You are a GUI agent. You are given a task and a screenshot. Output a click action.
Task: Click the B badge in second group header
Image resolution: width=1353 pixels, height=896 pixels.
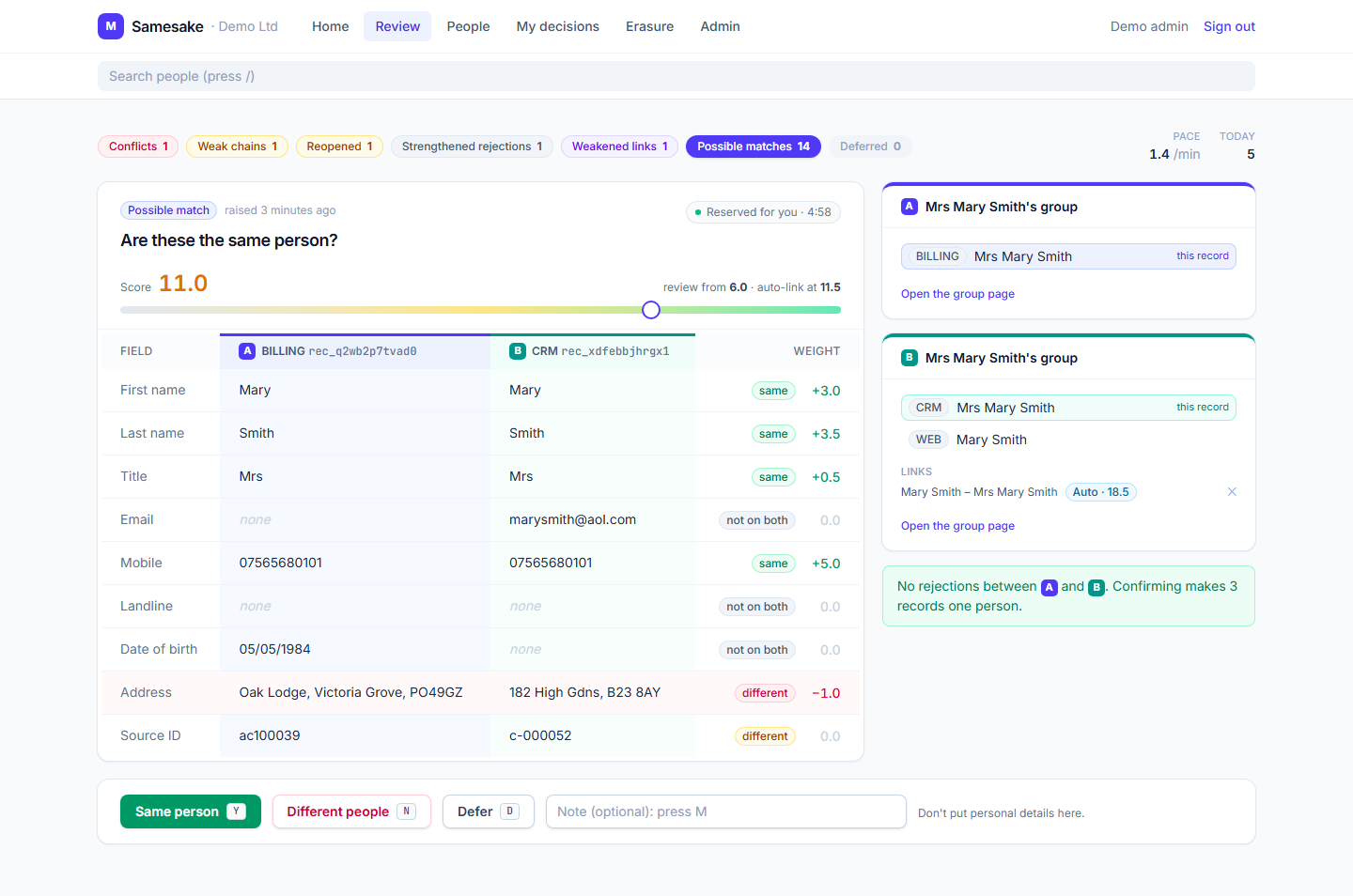[x=909, y=358]
